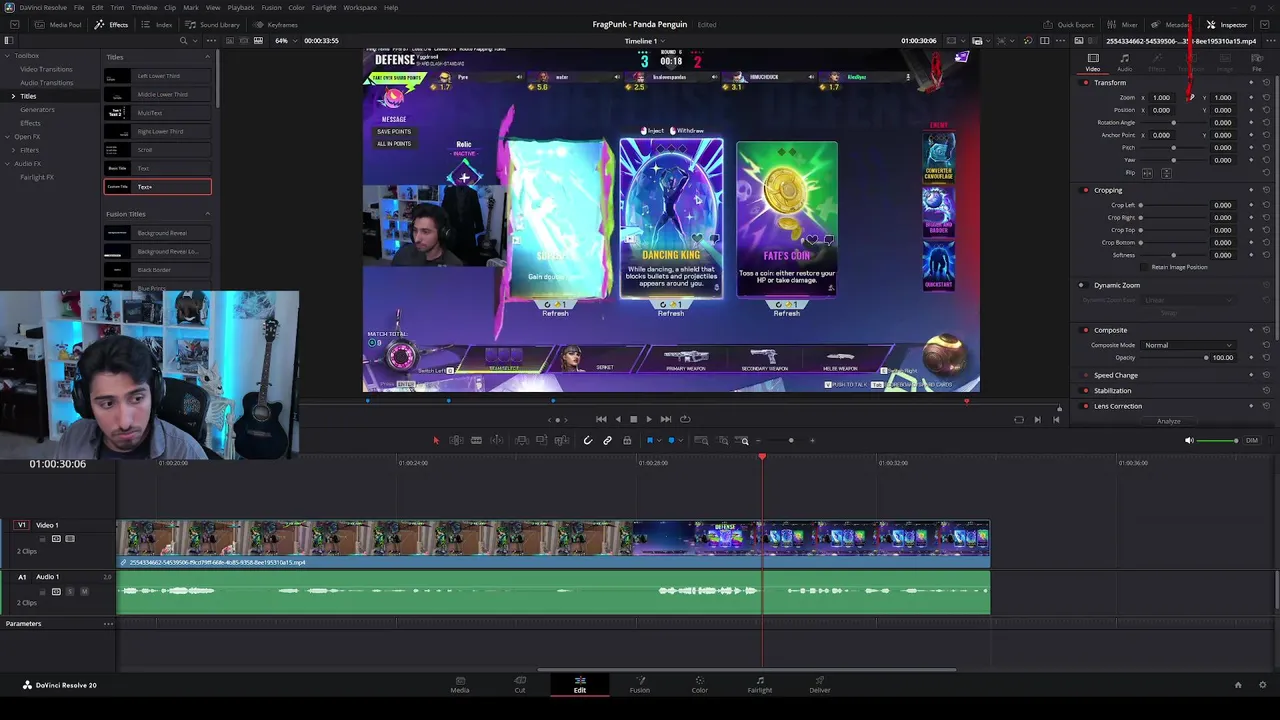Open the Playback menu
The width and height of the screenshot is (1280, 720).
[x=241, y=7]
